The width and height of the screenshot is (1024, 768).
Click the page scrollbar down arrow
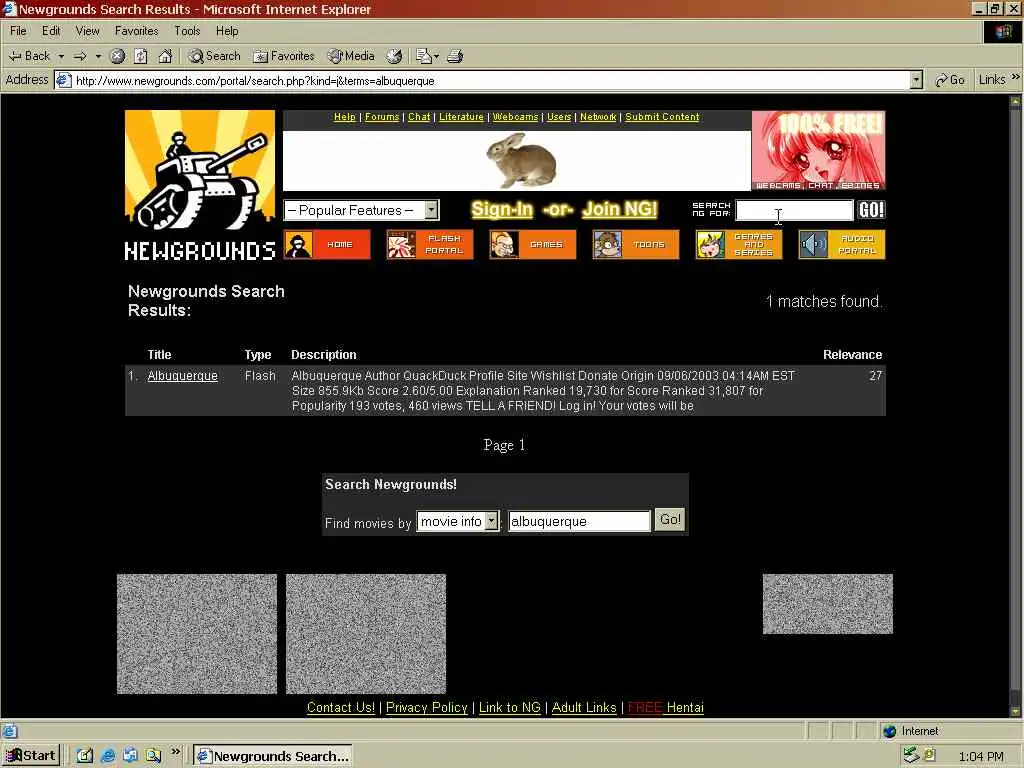(x=1016, y=711)
